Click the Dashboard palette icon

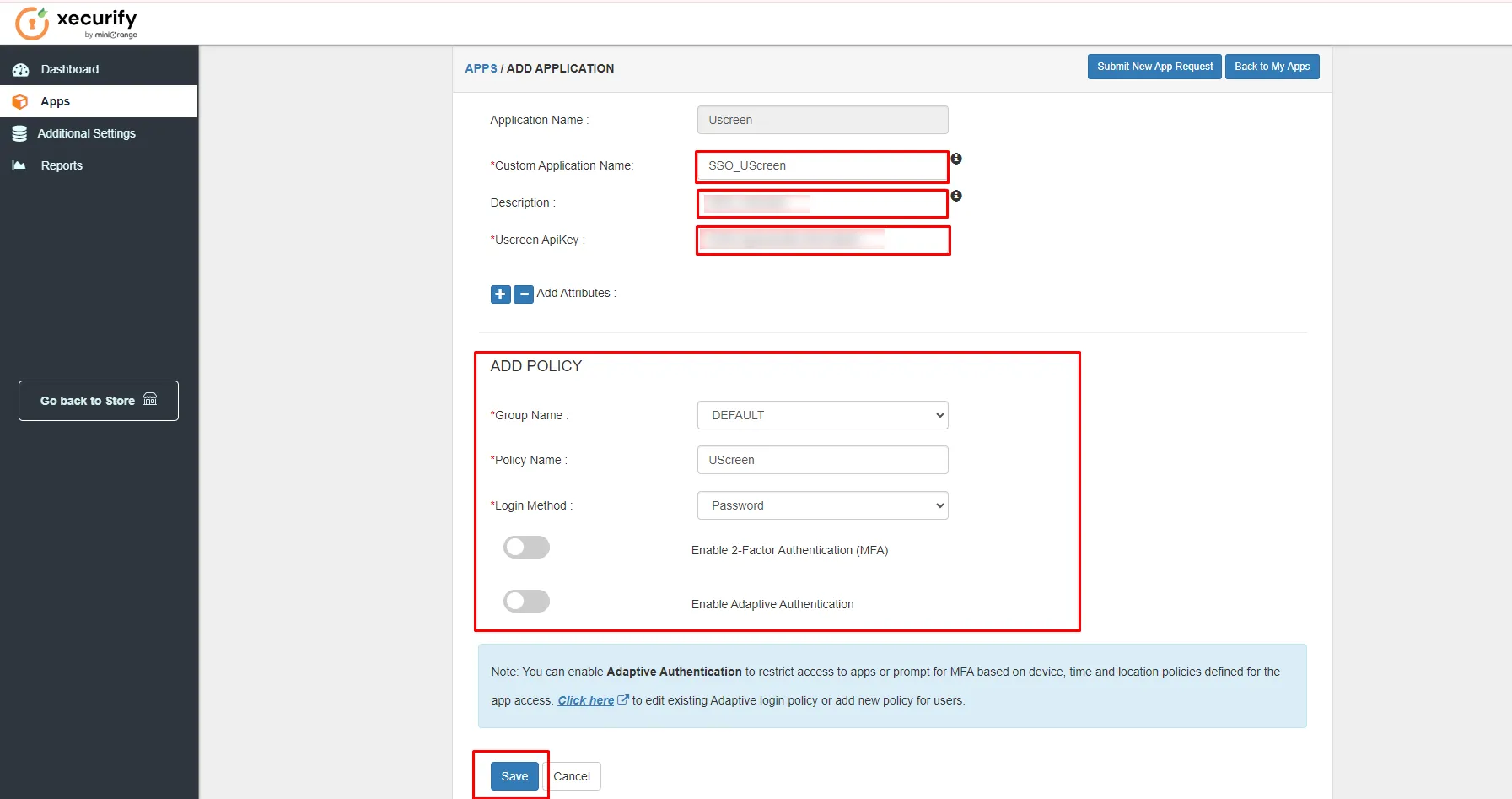click(20, 69)
